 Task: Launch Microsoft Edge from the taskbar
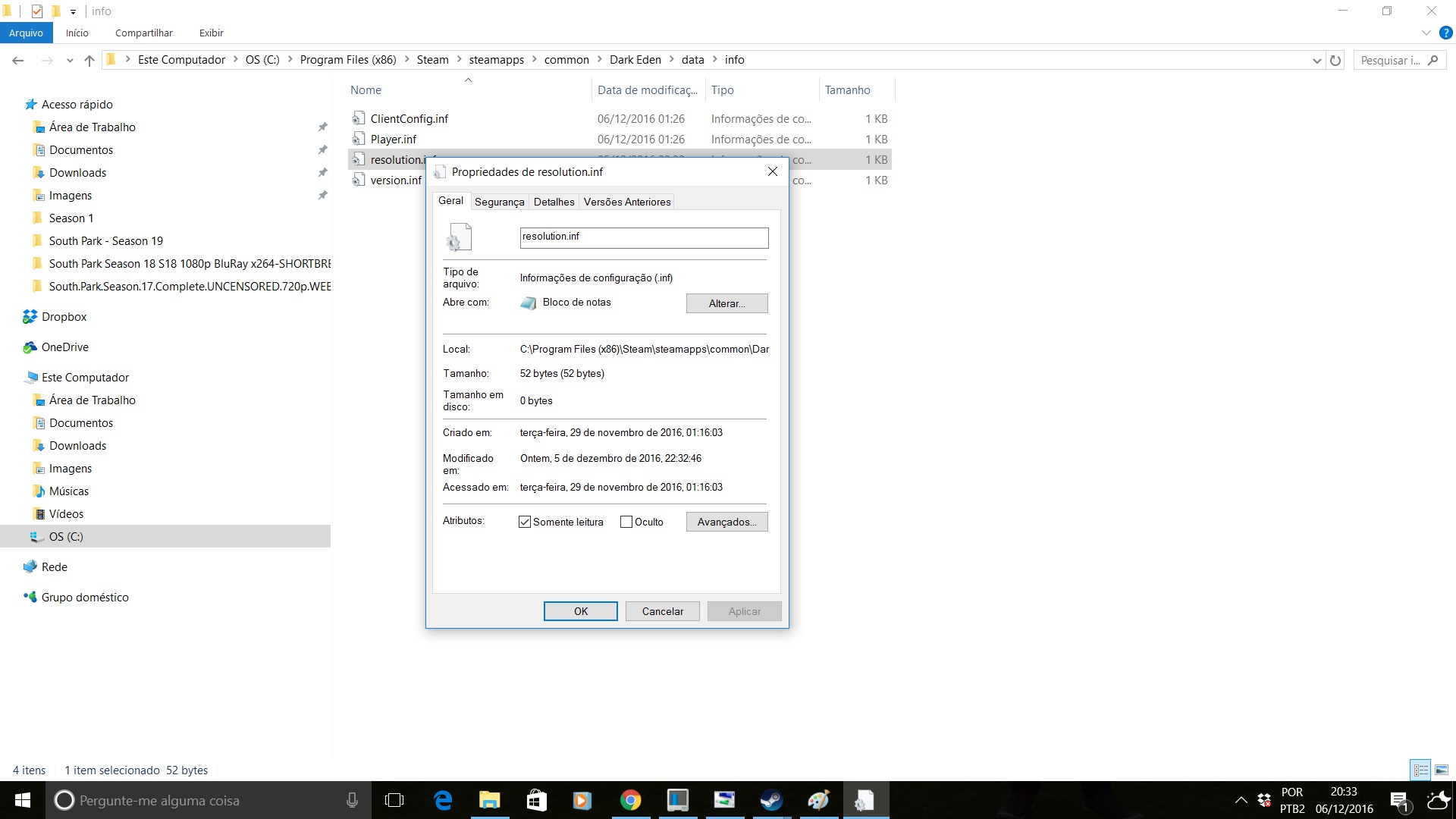click(443, 800)
